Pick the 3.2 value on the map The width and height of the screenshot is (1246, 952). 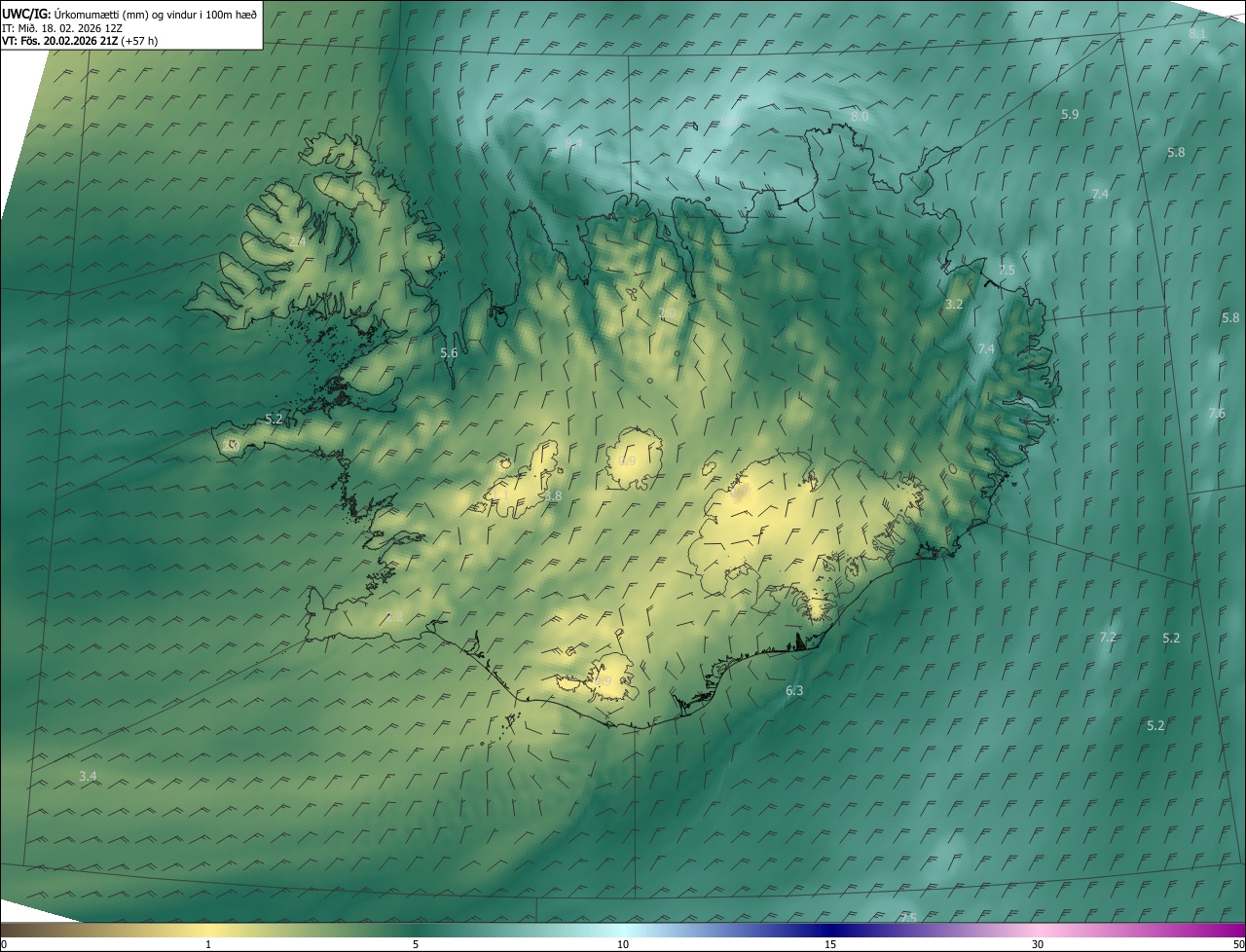(x=954, y=305)
